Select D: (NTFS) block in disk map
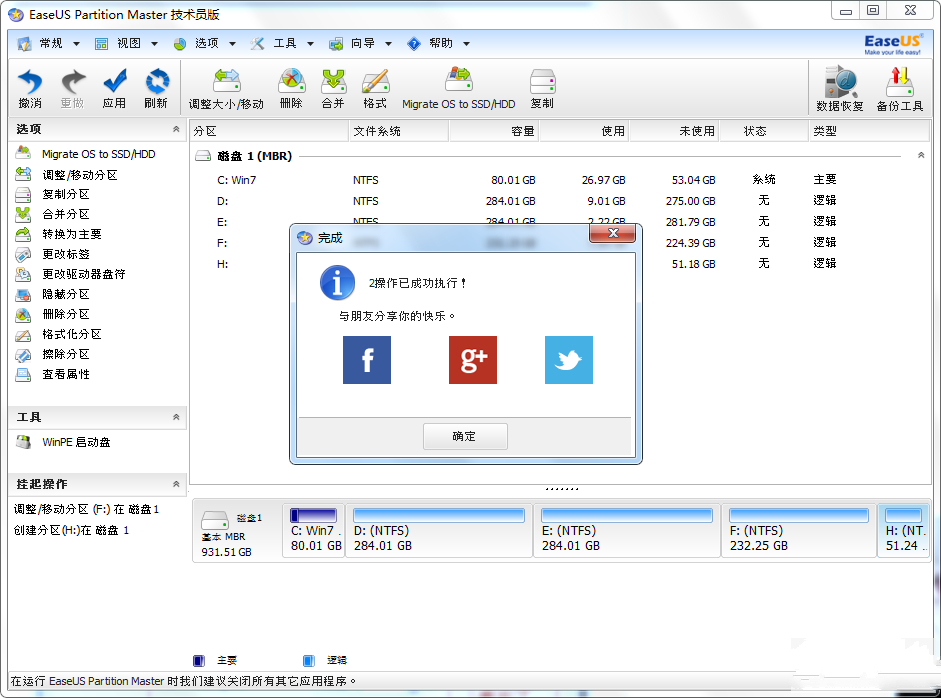 click(x=439, y=531)
